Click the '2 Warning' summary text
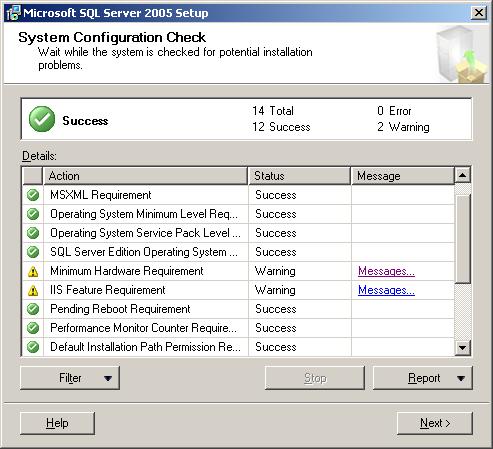Screen dimensions: 493x449 click(x=403, y=127)
